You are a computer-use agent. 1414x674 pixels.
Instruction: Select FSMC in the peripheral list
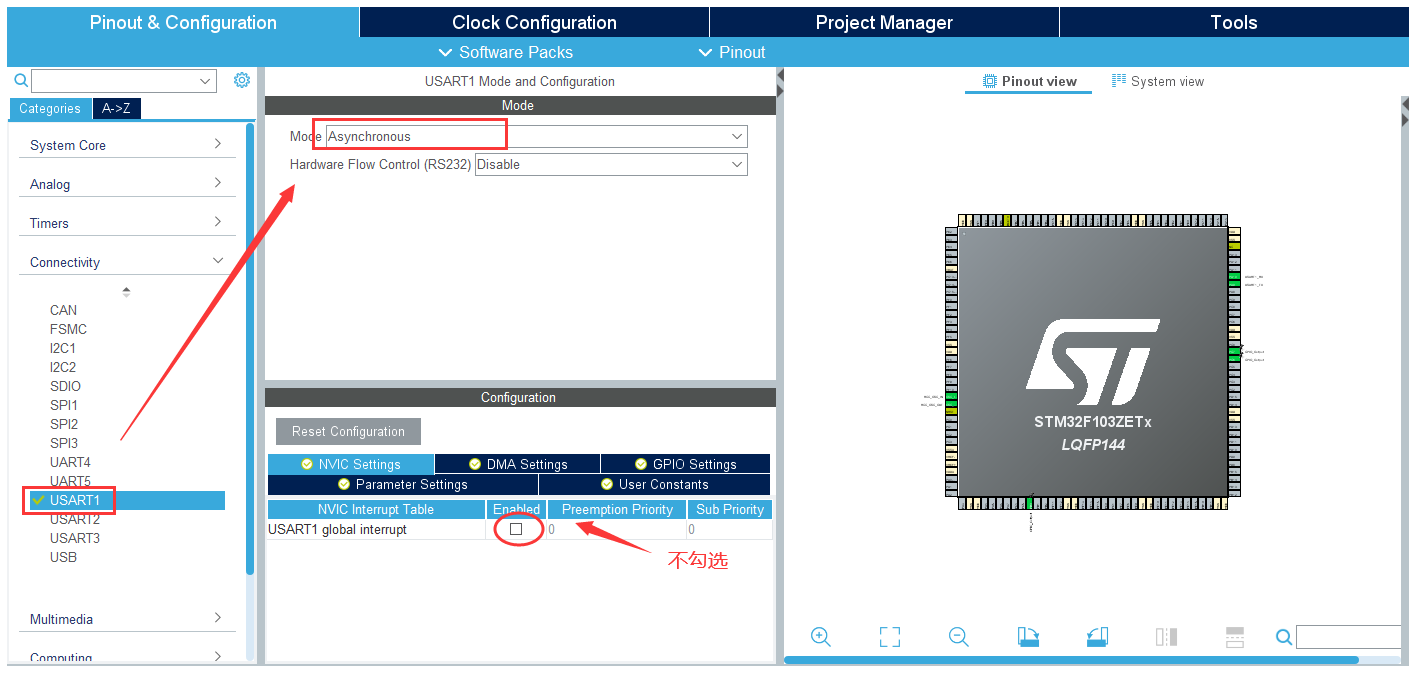pos(68,329)
